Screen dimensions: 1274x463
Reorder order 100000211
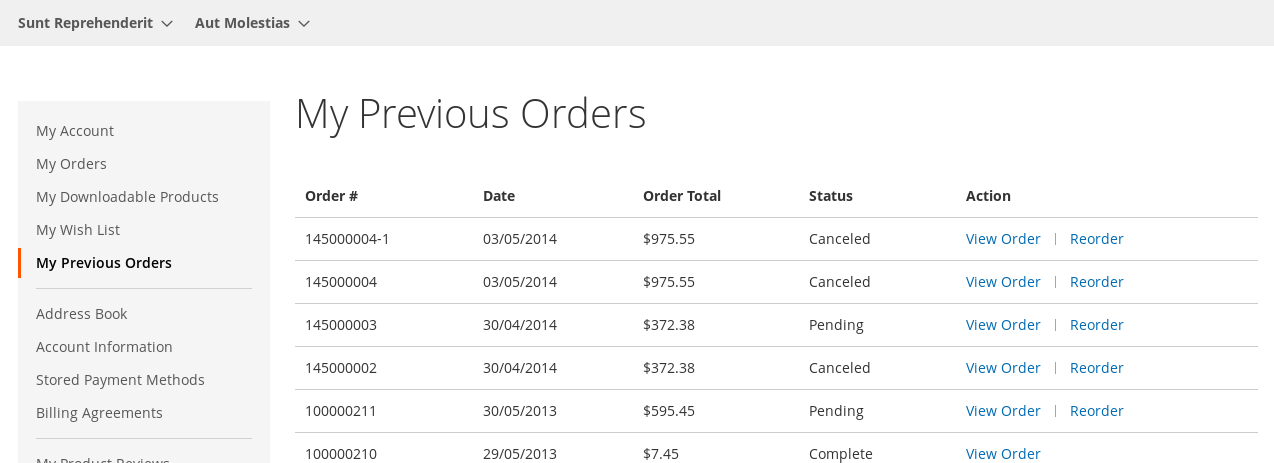[x=1096, y=411]
